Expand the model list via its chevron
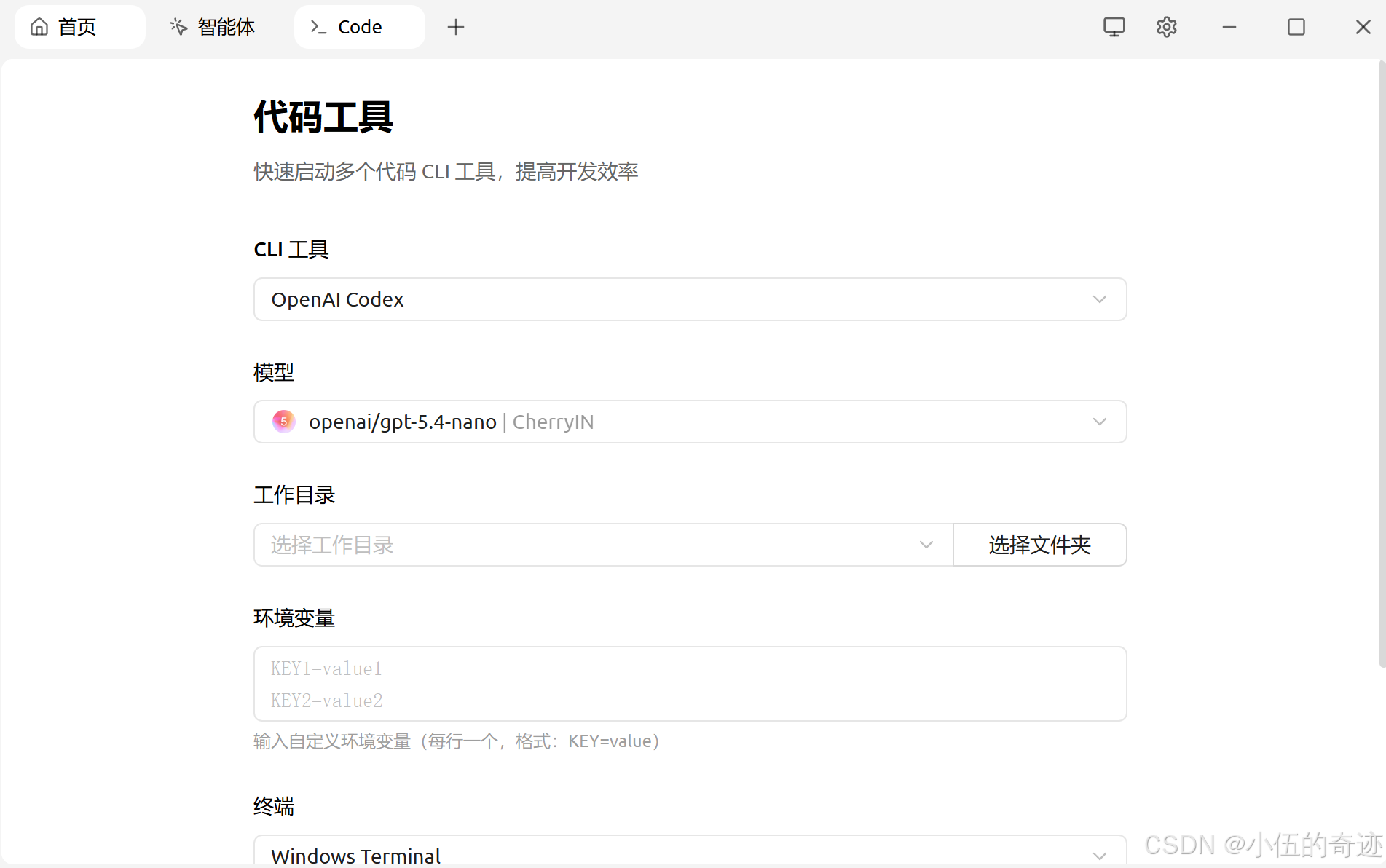This screenshot has height=868, width=1386. click(x=1100, y=422)
